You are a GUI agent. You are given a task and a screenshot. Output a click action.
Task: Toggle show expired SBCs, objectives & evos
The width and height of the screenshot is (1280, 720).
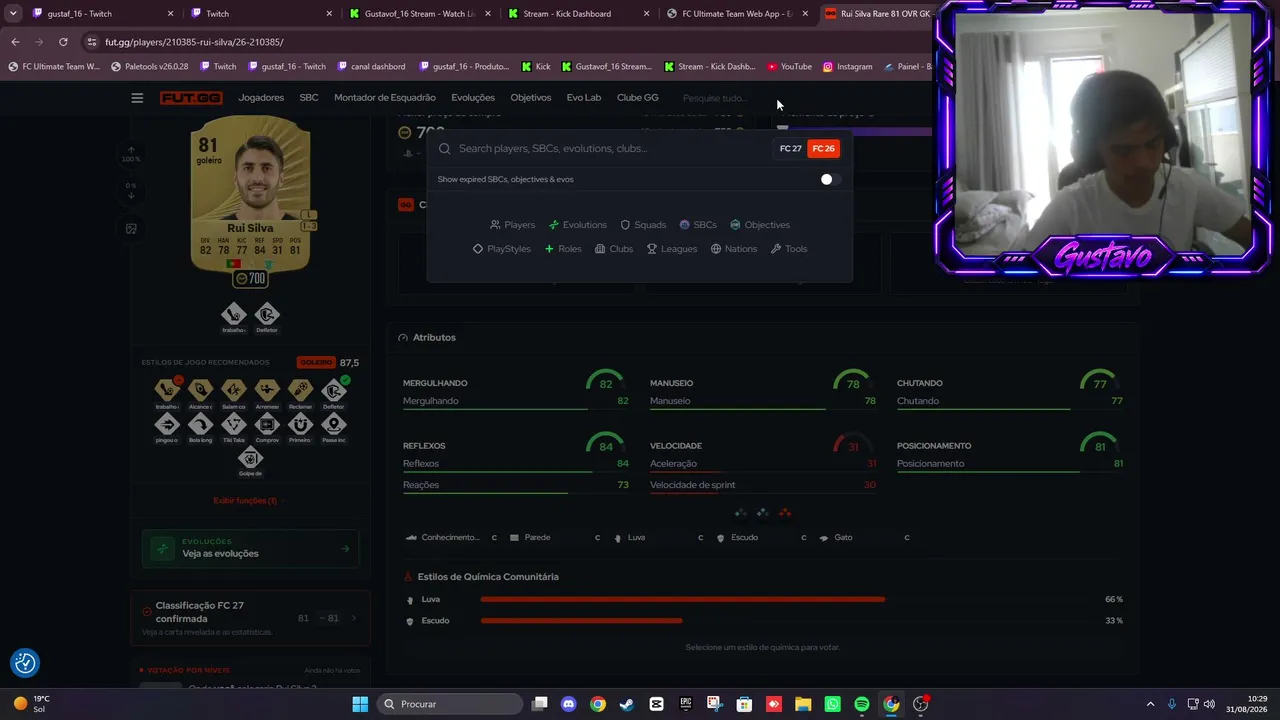pos(830,179)
